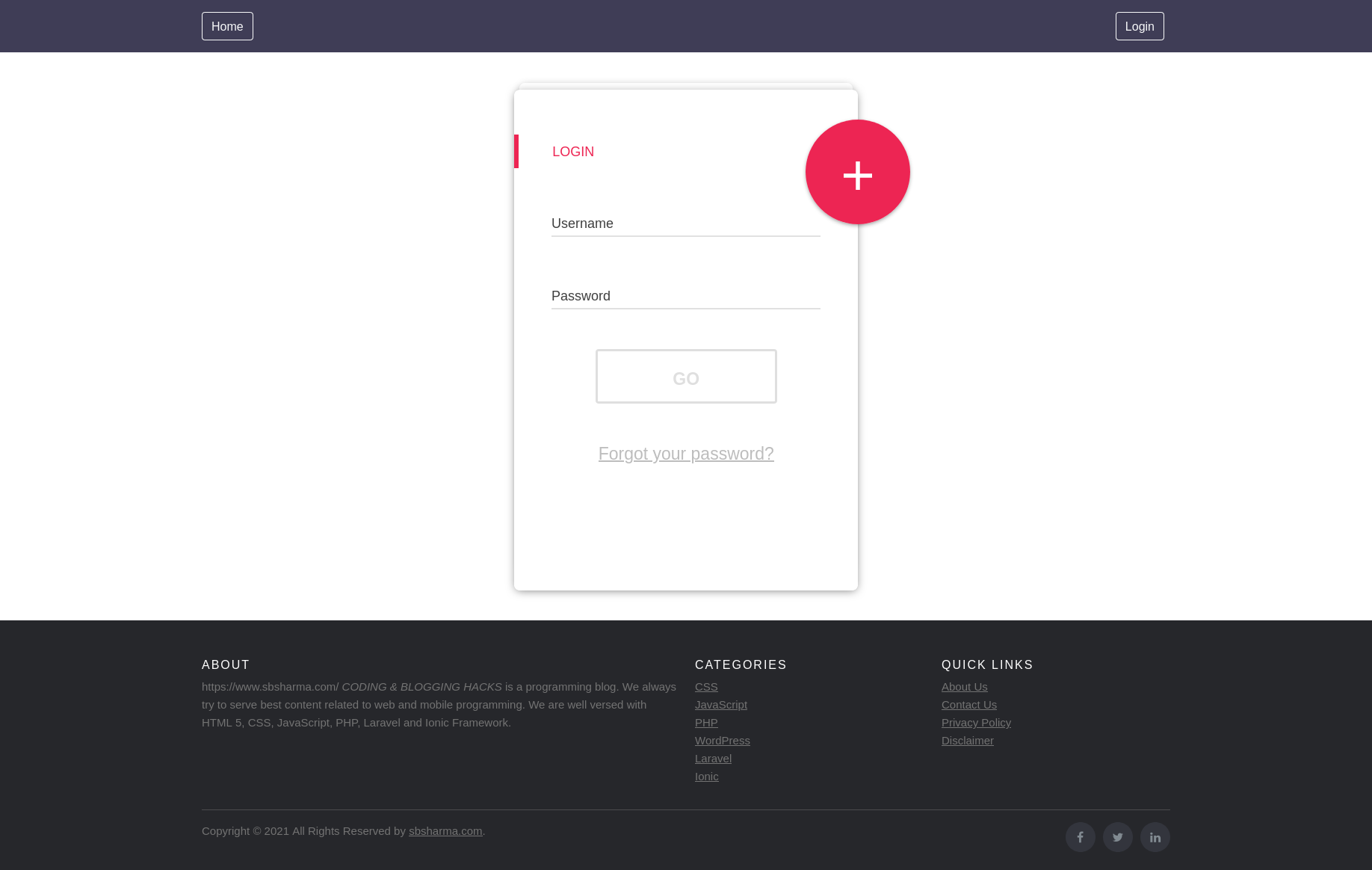Click the LinkedIn icon in the footer
This screenshot has height=870, width=1372.
(x=1155, y=837)
